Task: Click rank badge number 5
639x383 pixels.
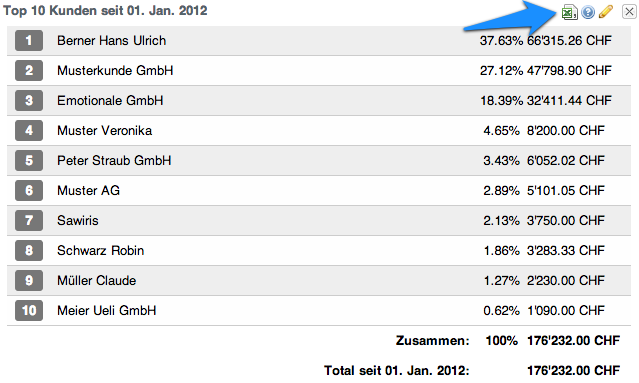Action: coord(29,161)
